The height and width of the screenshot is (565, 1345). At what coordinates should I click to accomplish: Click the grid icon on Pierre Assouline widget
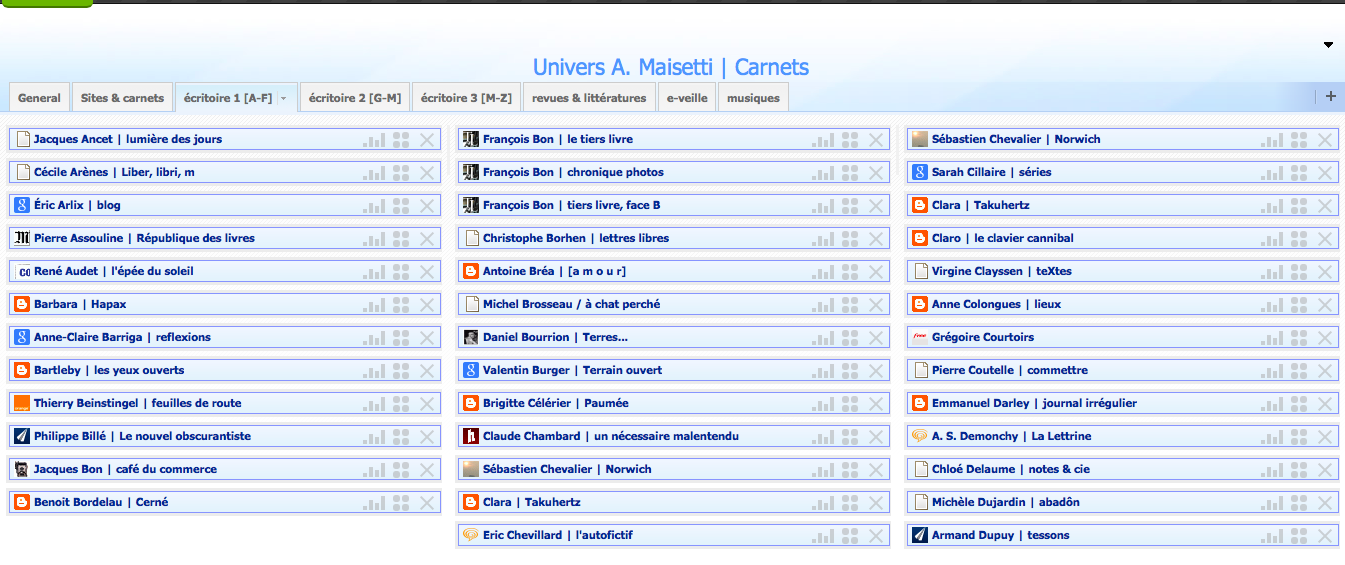(401, 239)
